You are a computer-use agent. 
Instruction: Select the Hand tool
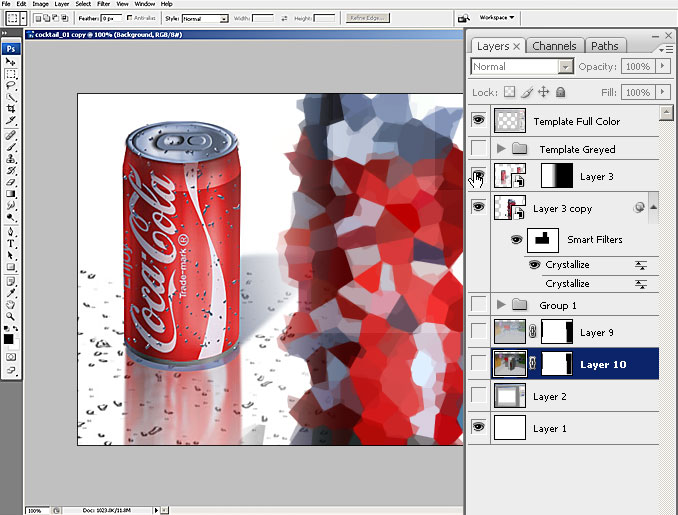pos(11,305)
